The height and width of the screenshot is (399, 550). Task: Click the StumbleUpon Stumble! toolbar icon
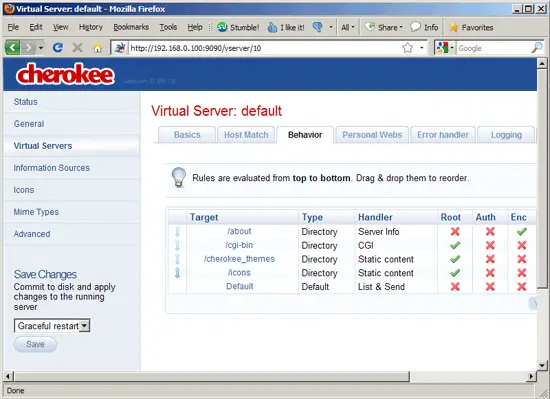(x=222, y=27)
